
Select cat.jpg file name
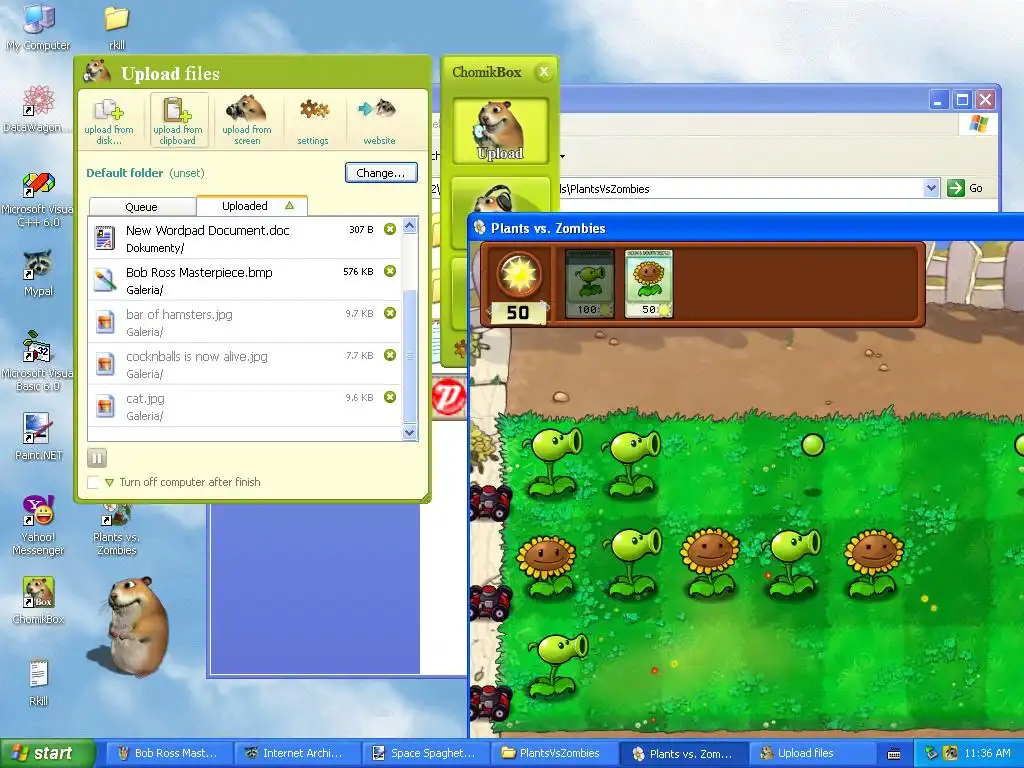coord(145,398)
